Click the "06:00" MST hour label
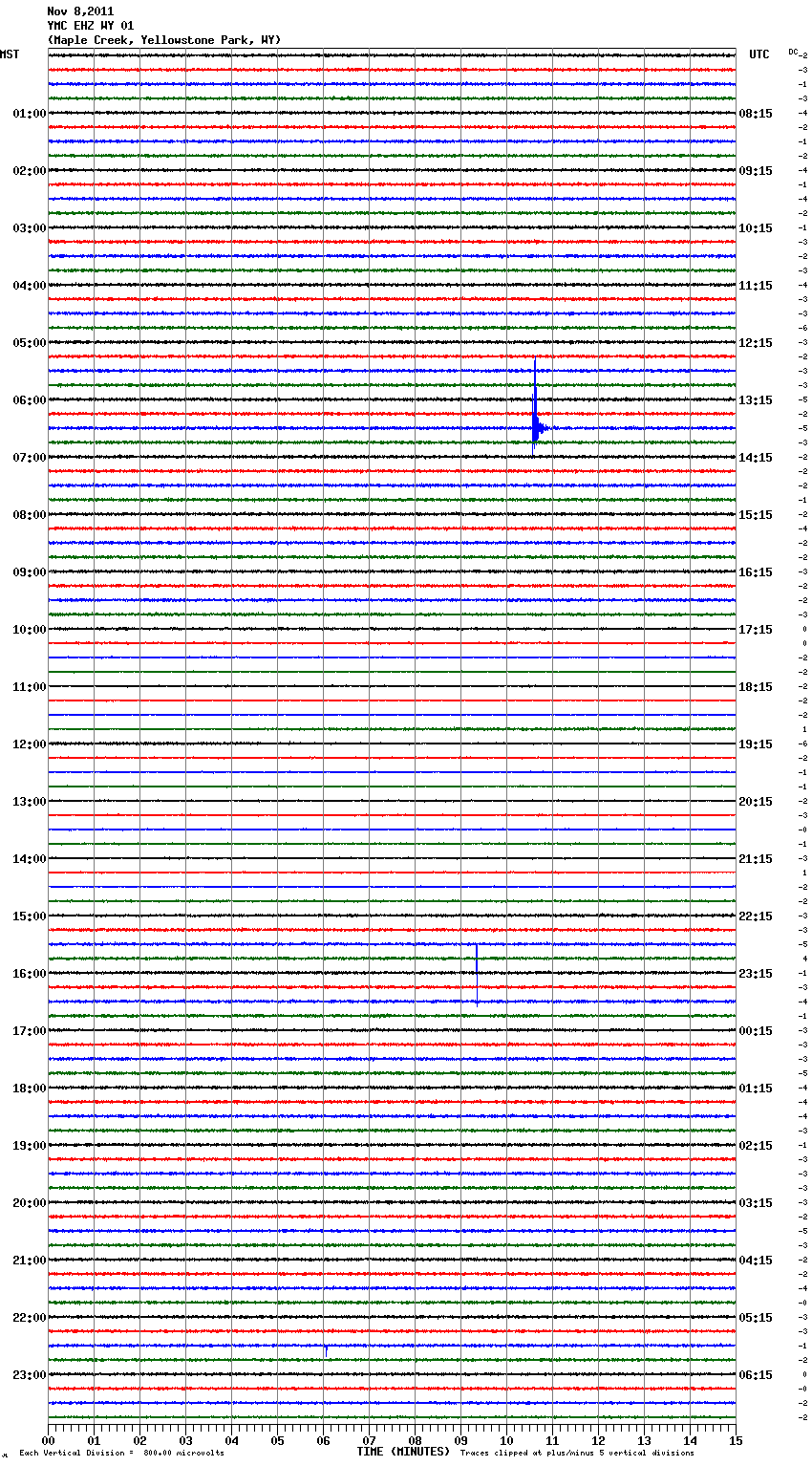 [30, 400]
